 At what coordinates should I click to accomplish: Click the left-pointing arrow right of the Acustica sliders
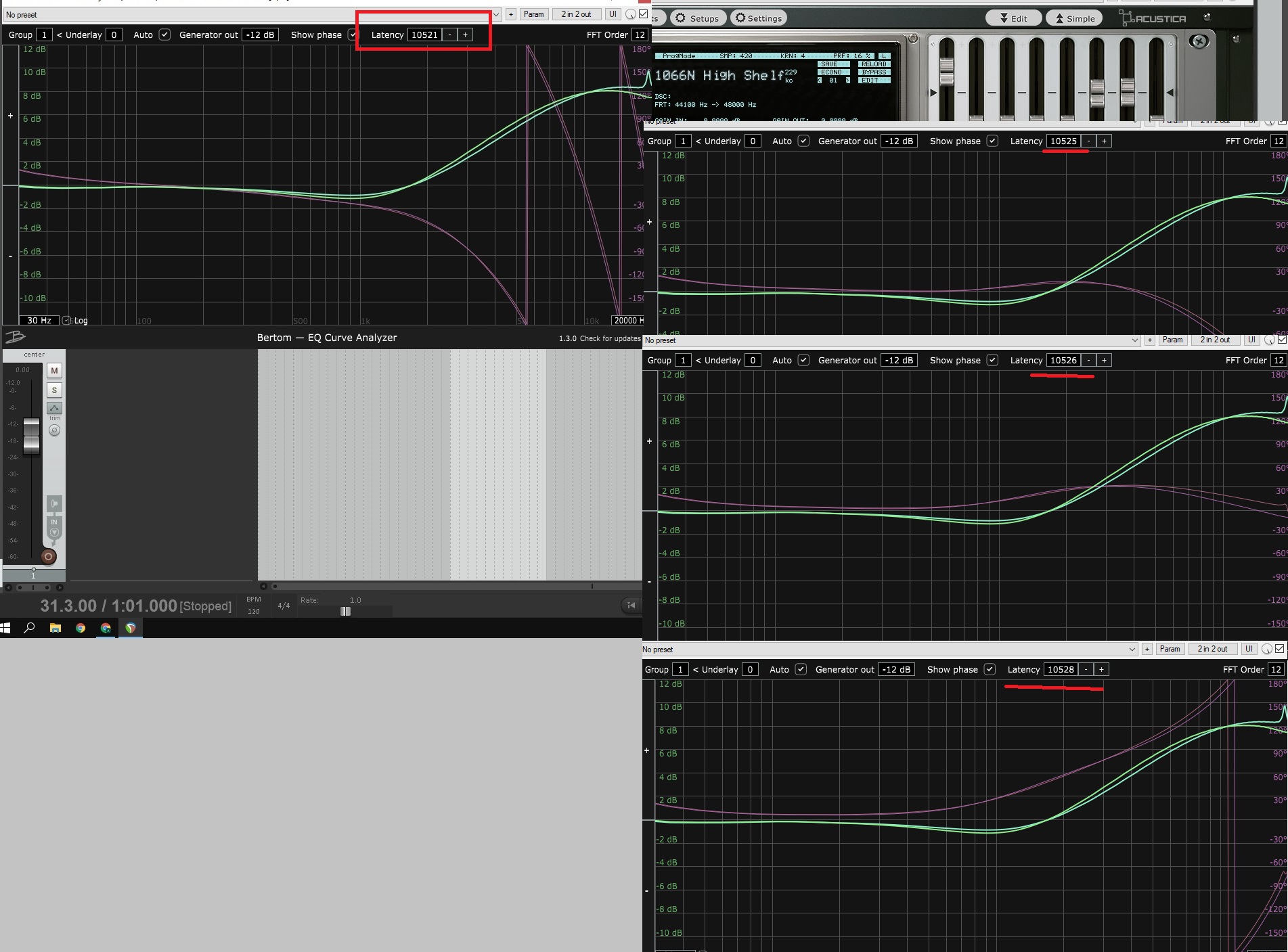[1170, 93]
